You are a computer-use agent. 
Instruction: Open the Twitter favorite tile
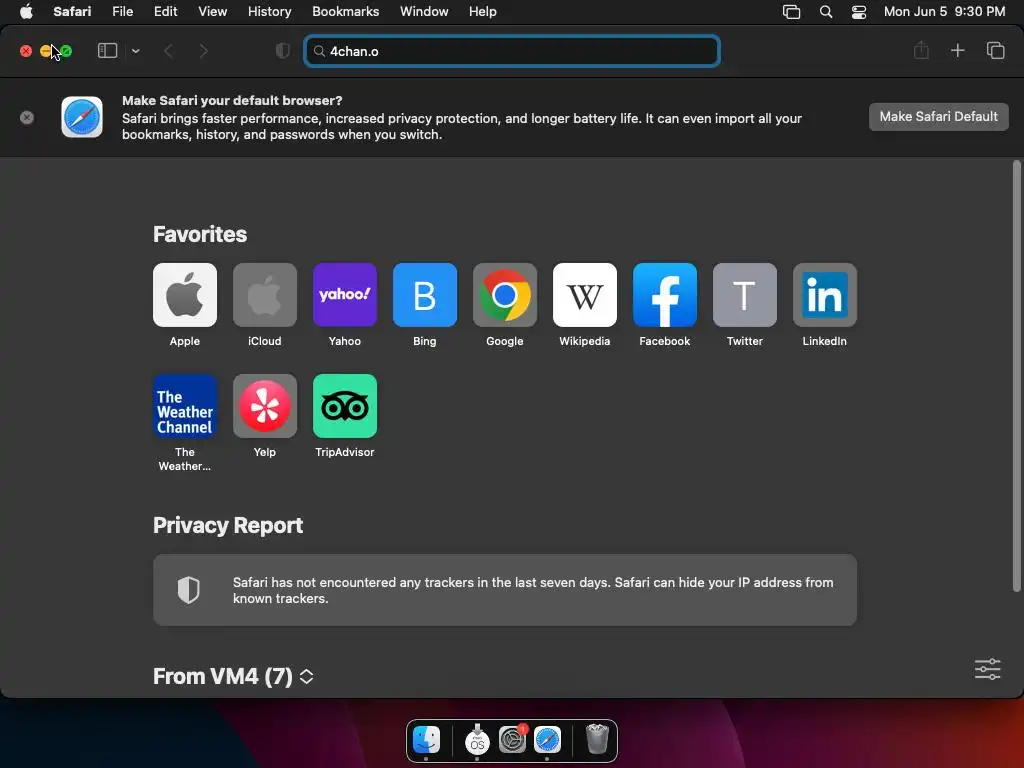tap(744, 295)
